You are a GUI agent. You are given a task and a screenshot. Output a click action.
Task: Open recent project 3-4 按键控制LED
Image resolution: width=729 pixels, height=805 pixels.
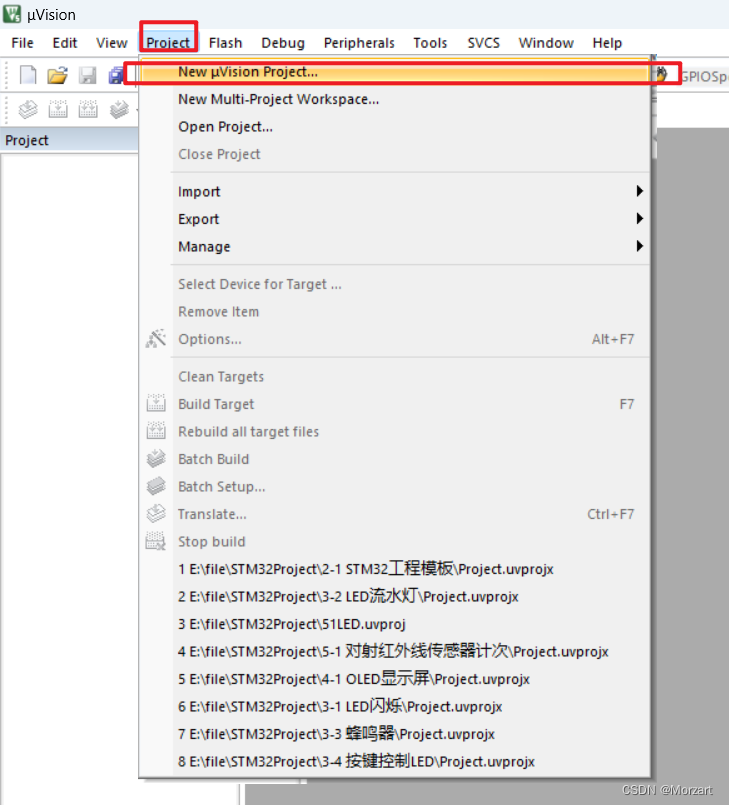(394, 761)
